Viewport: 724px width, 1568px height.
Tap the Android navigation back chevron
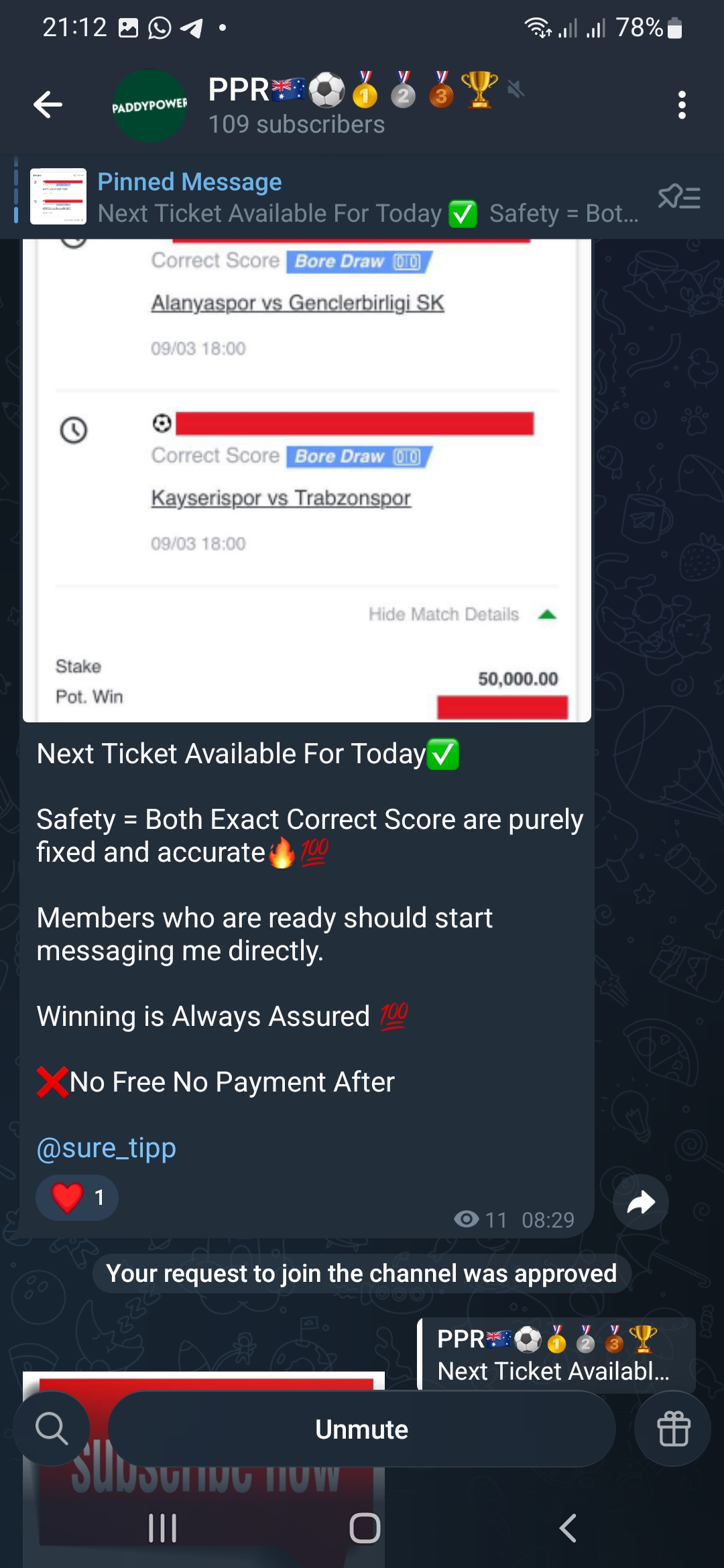(568, 1528)
